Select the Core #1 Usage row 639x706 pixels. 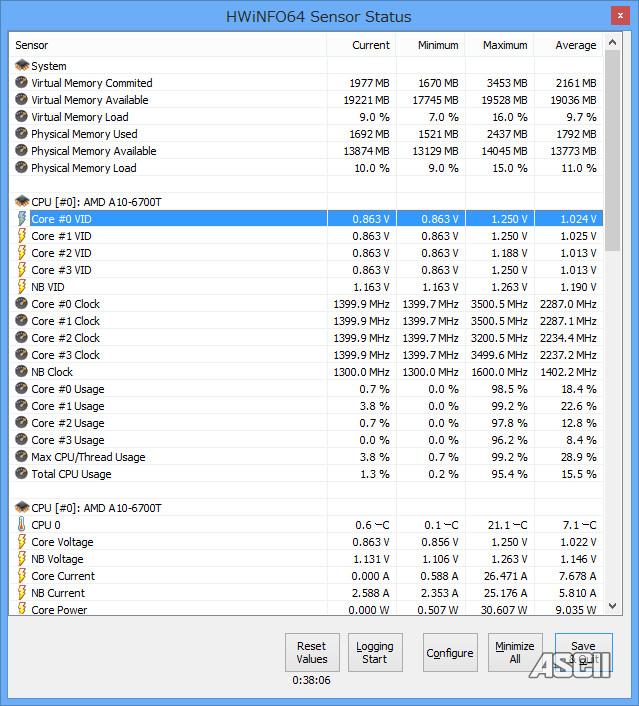[306, 406]
